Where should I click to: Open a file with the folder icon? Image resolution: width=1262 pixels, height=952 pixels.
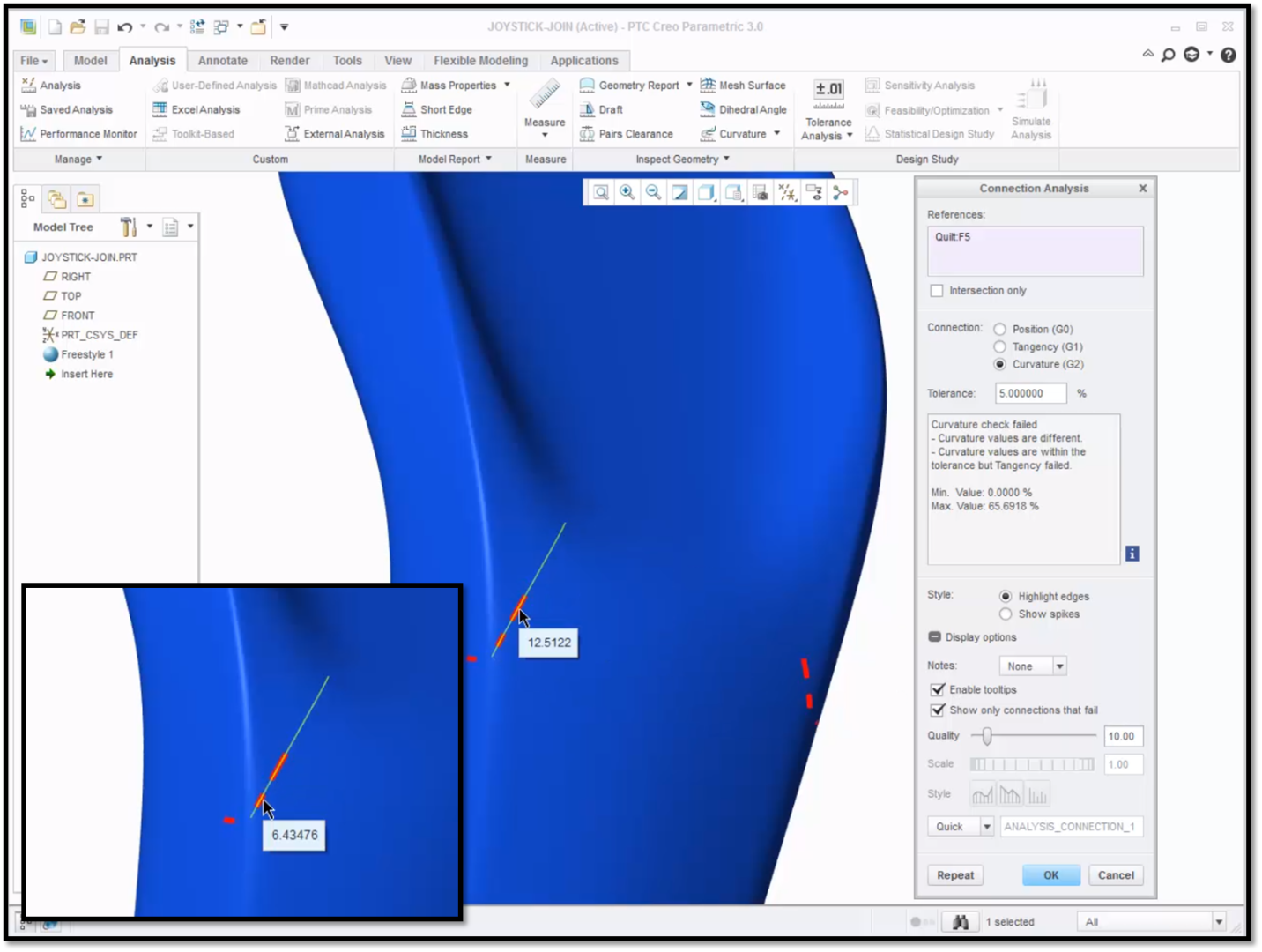tap(78, 27)
